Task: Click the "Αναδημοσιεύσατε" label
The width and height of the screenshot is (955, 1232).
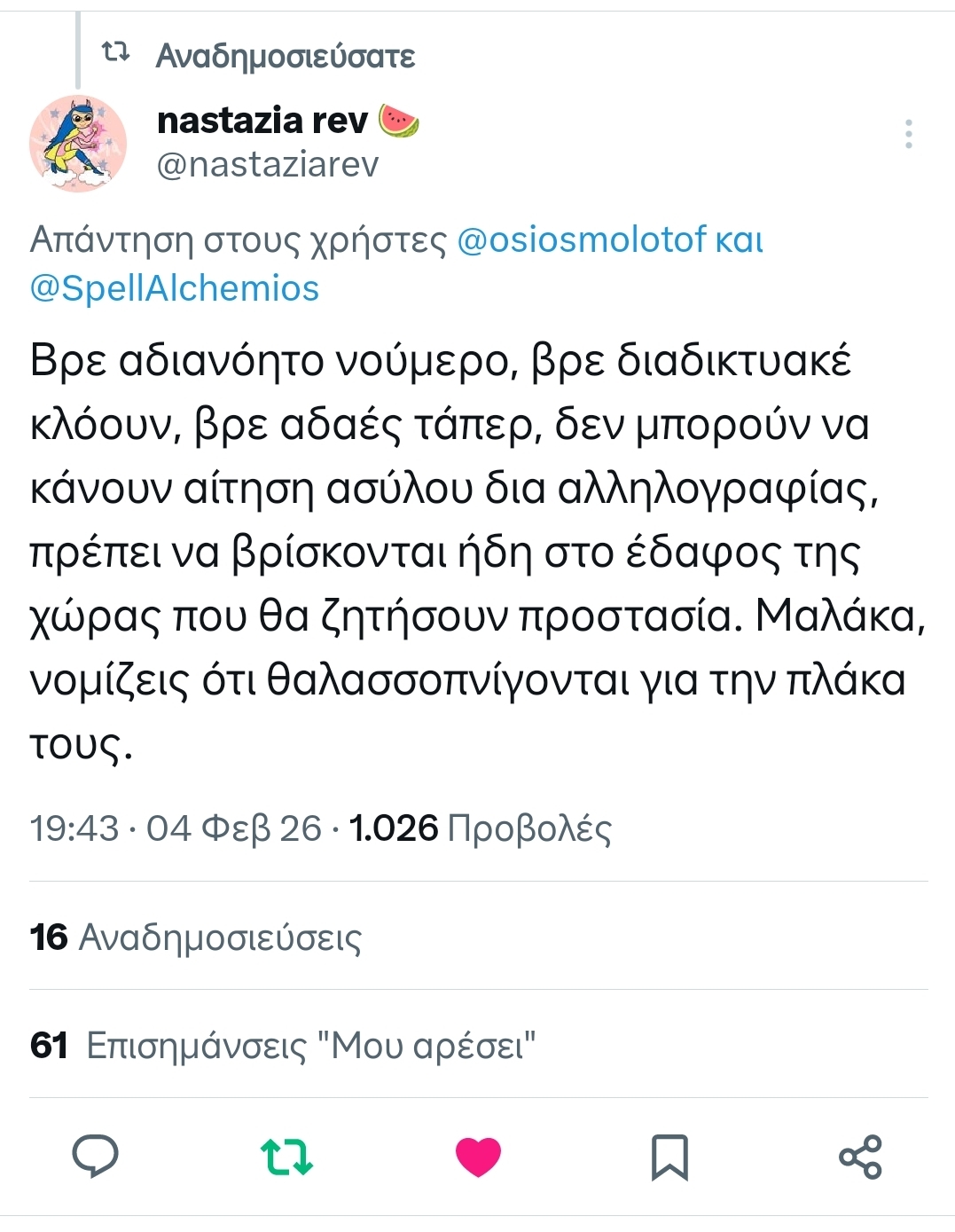Action: (286, 56)
